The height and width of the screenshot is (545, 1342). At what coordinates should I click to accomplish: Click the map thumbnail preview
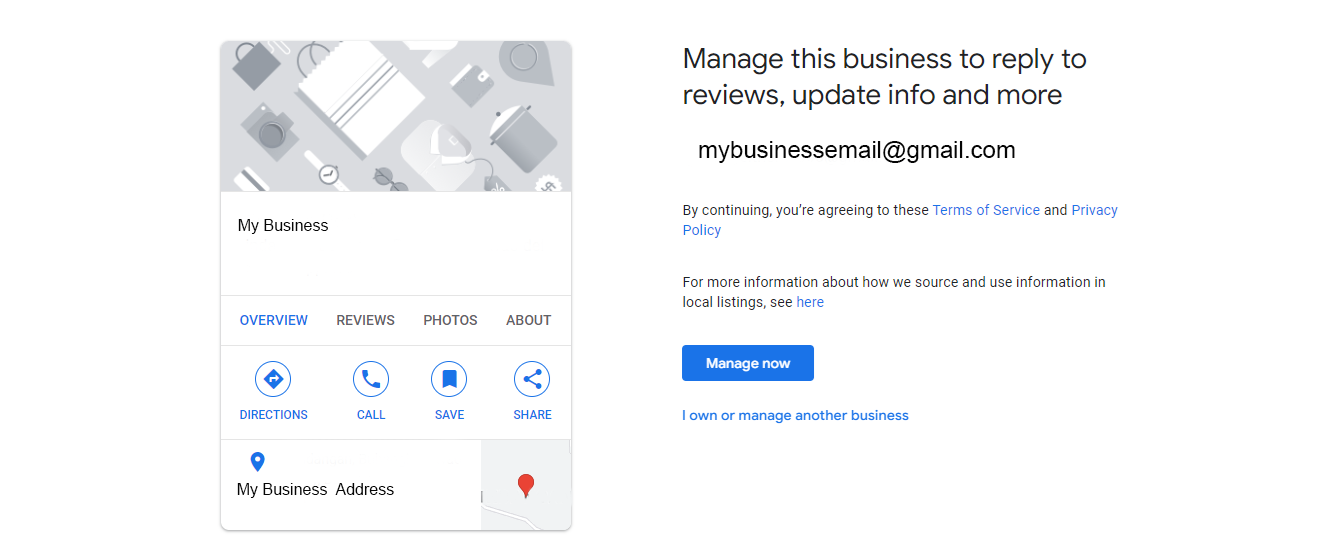(526, 485)
